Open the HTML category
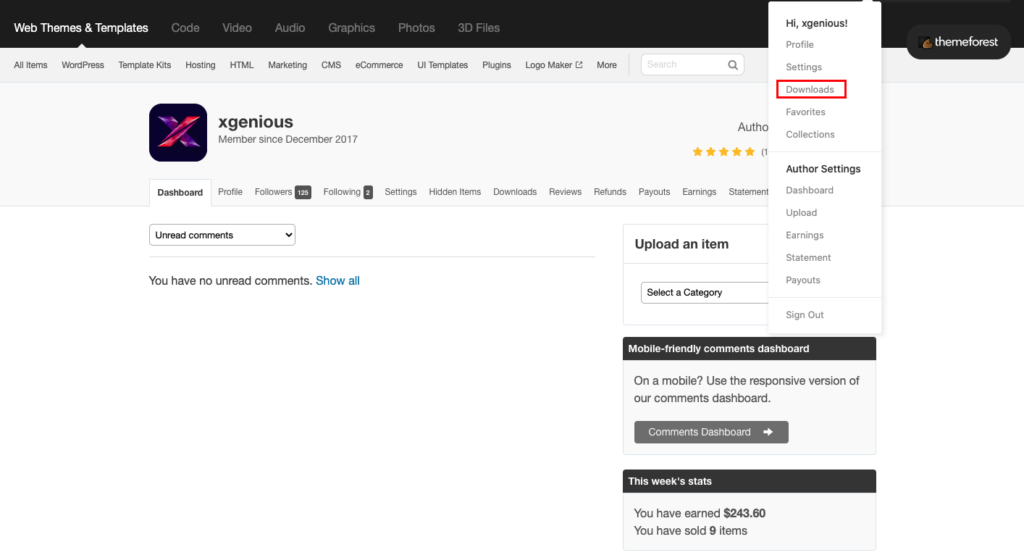Screen dimensions: 1024x555 [242, 65]
